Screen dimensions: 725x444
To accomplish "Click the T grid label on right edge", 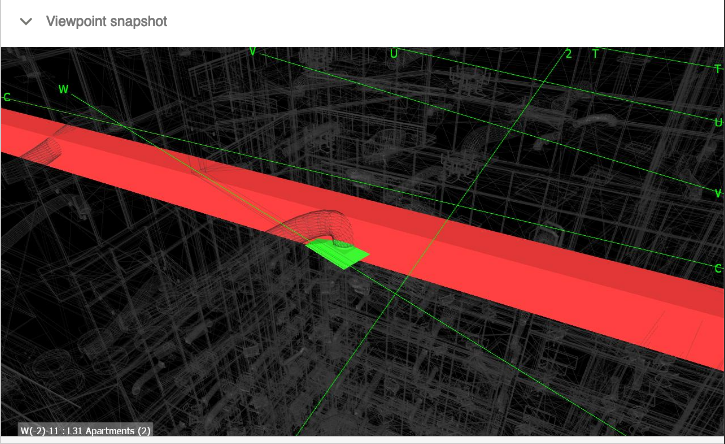I will point(718,69).
